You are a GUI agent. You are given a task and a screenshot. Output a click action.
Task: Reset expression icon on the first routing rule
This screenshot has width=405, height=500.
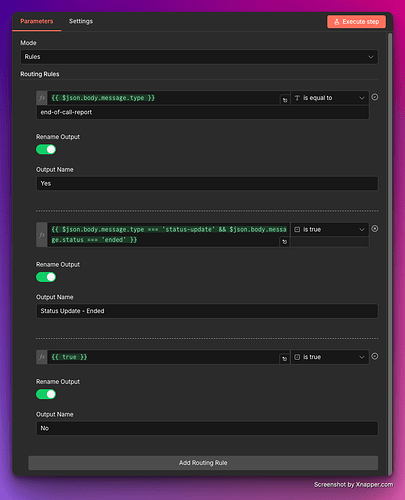click(x=285, y=100)
